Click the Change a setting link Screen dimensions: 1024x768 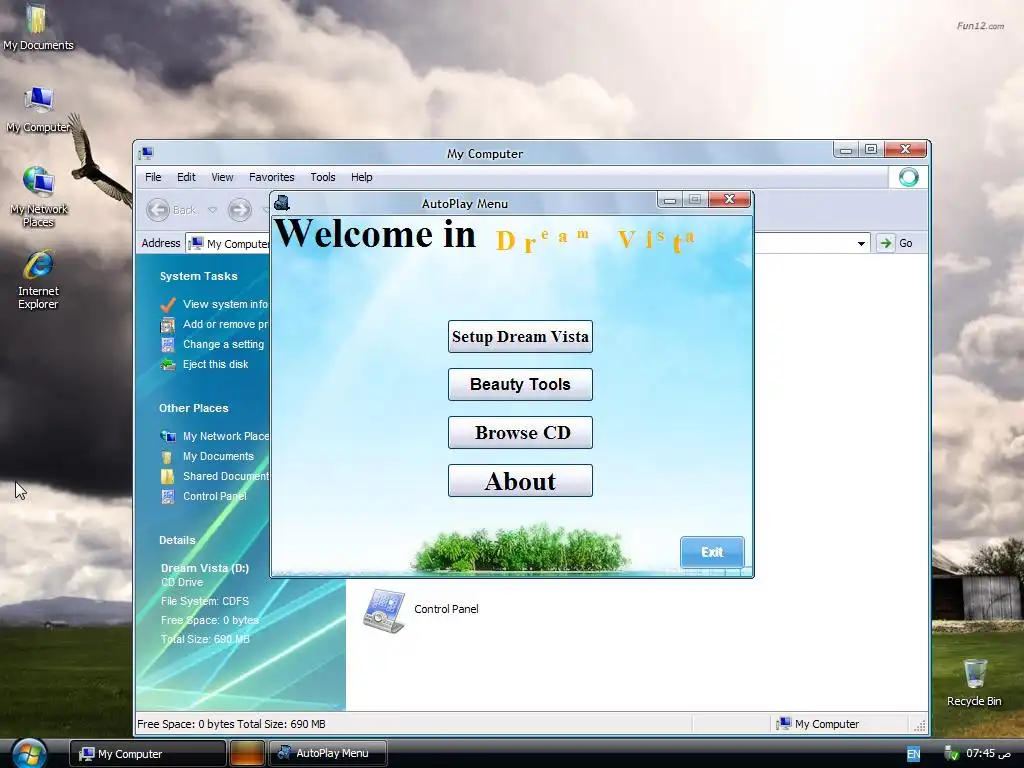pyautogui.click(x=223, y=344)
